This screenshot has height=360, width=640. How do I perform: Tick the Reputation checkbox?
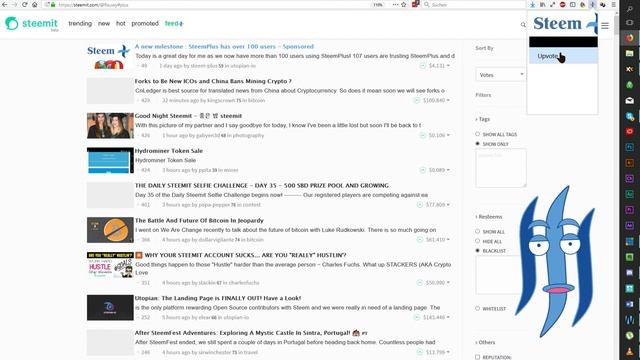tap(477, 357)
